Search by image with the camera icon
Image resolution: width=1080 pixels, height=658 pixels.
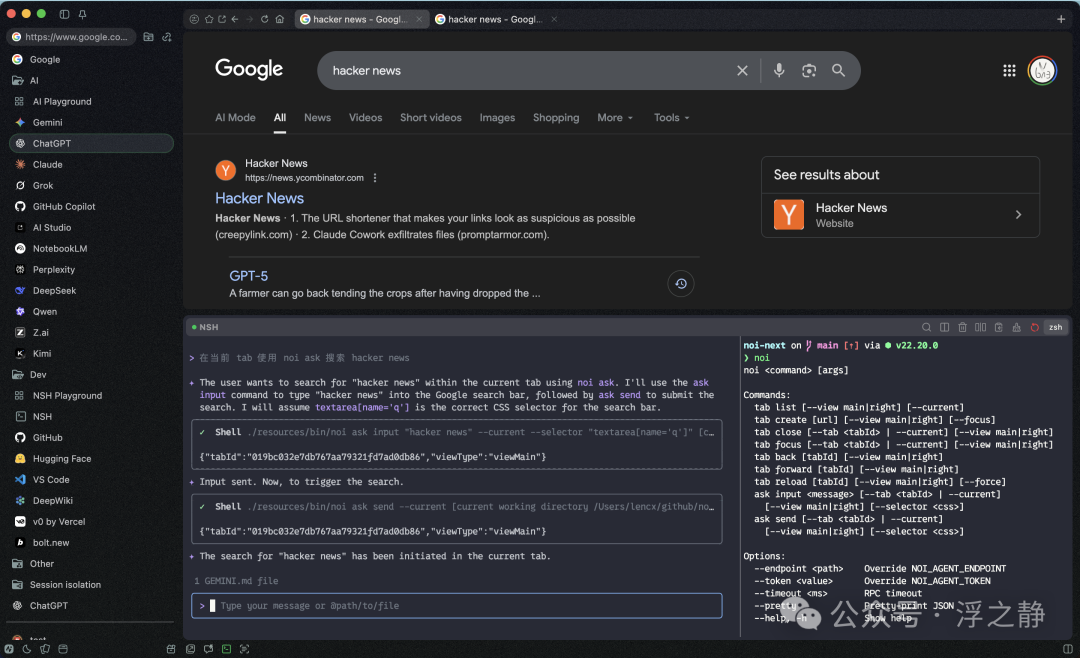[809, 70]
